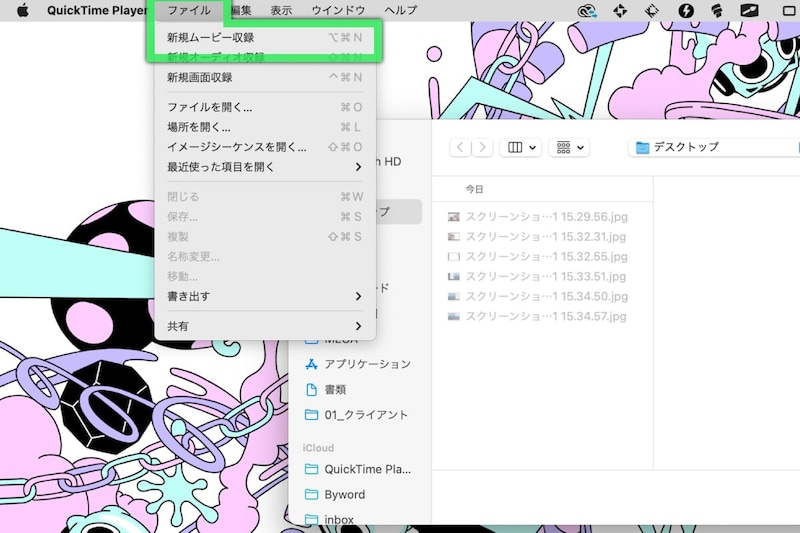800x533 pixels.
Task: Select file スクリーンショ…1 15.34.57.jpg
Action: tap(538, 316)
